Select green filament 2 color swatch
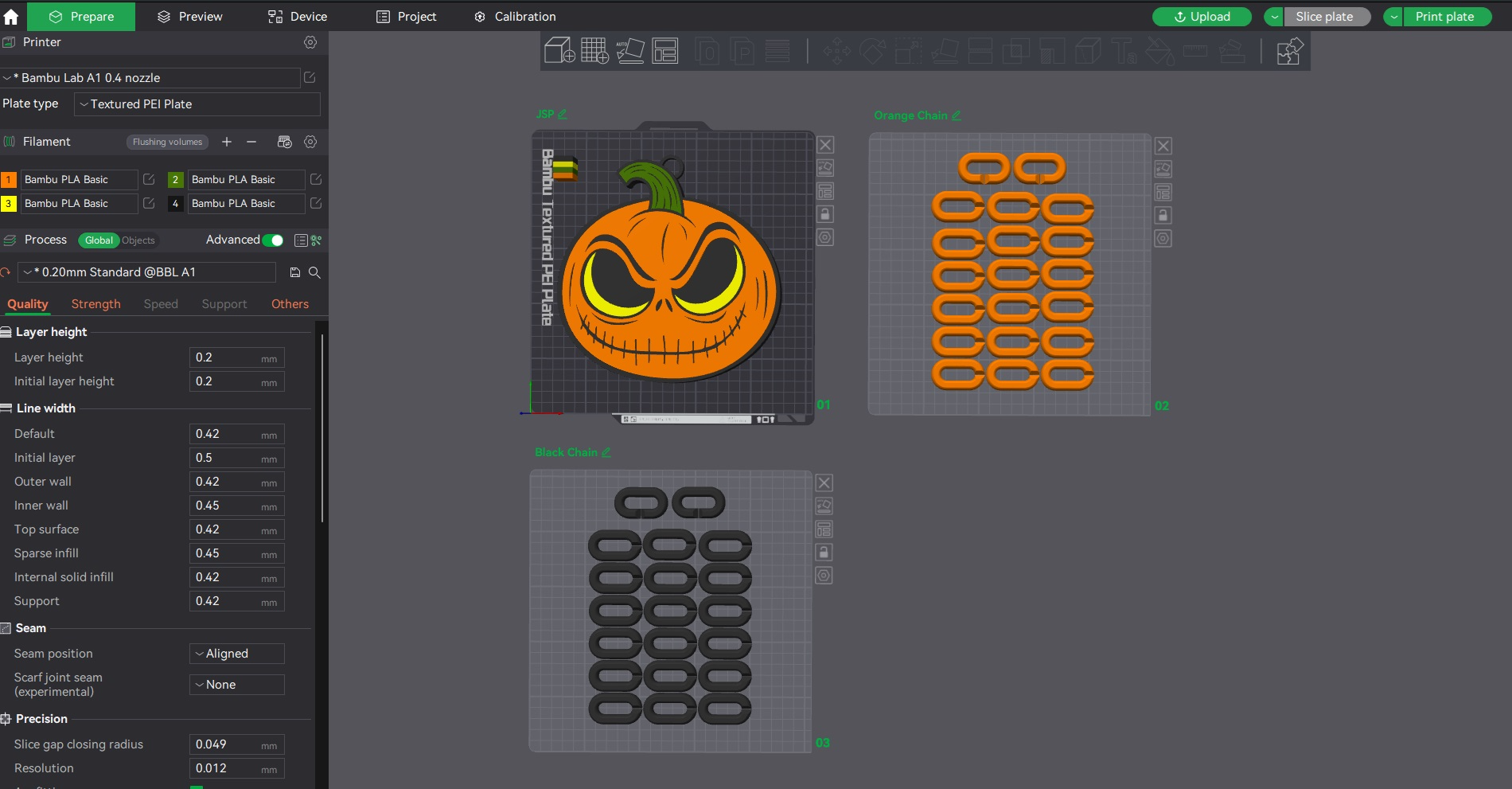Image resolution: width=1512 pixels, height=789 pixels. click(x=176, y=180)
